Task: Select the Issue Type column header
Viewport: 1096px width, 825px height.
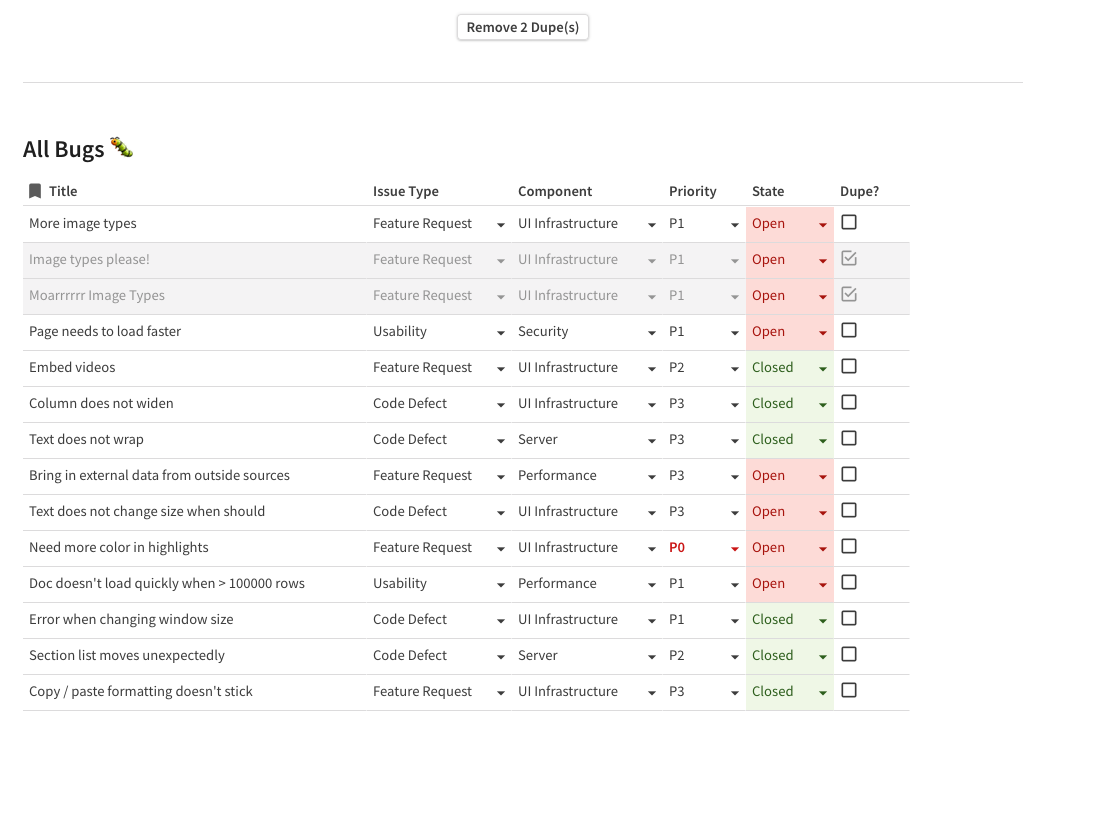Action: (405, 191)
